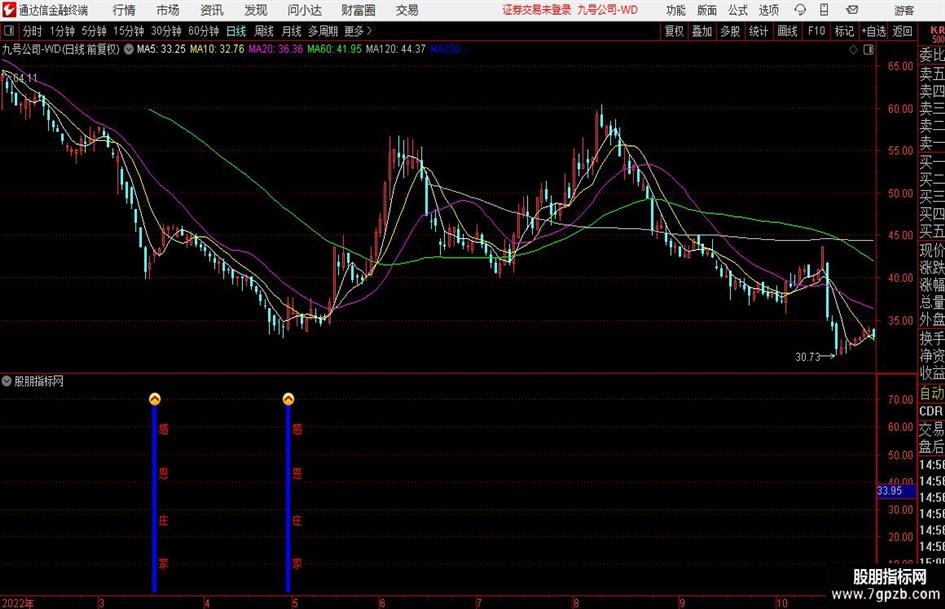Screen dimensions: 945x609
Task: Add stock via +自选 button
Action: [x=873, y=31]
